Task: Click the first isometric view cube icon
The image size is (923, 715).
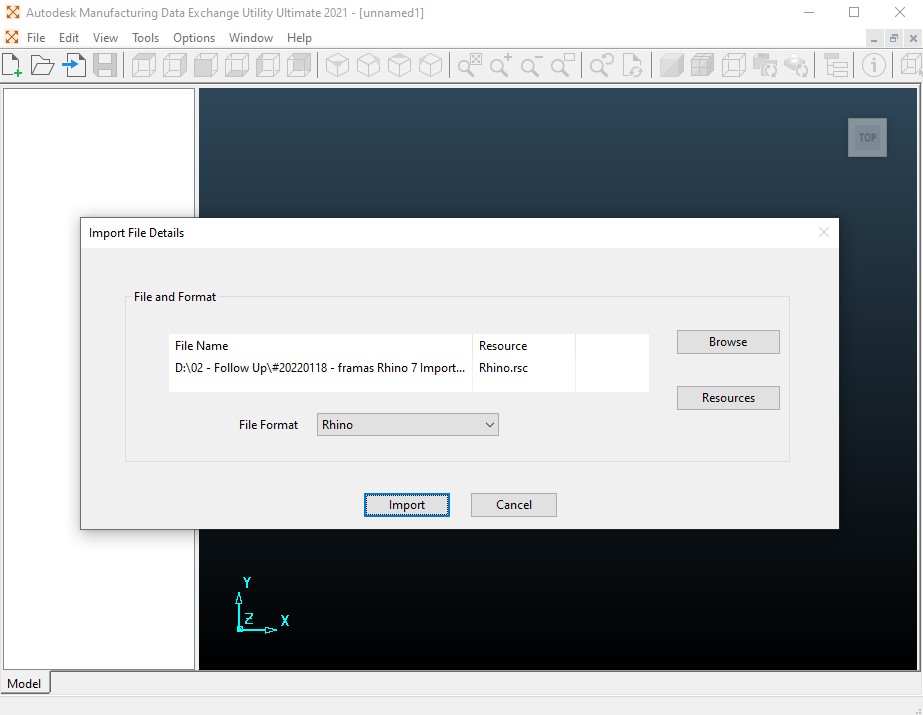Action: pos(337,65)
